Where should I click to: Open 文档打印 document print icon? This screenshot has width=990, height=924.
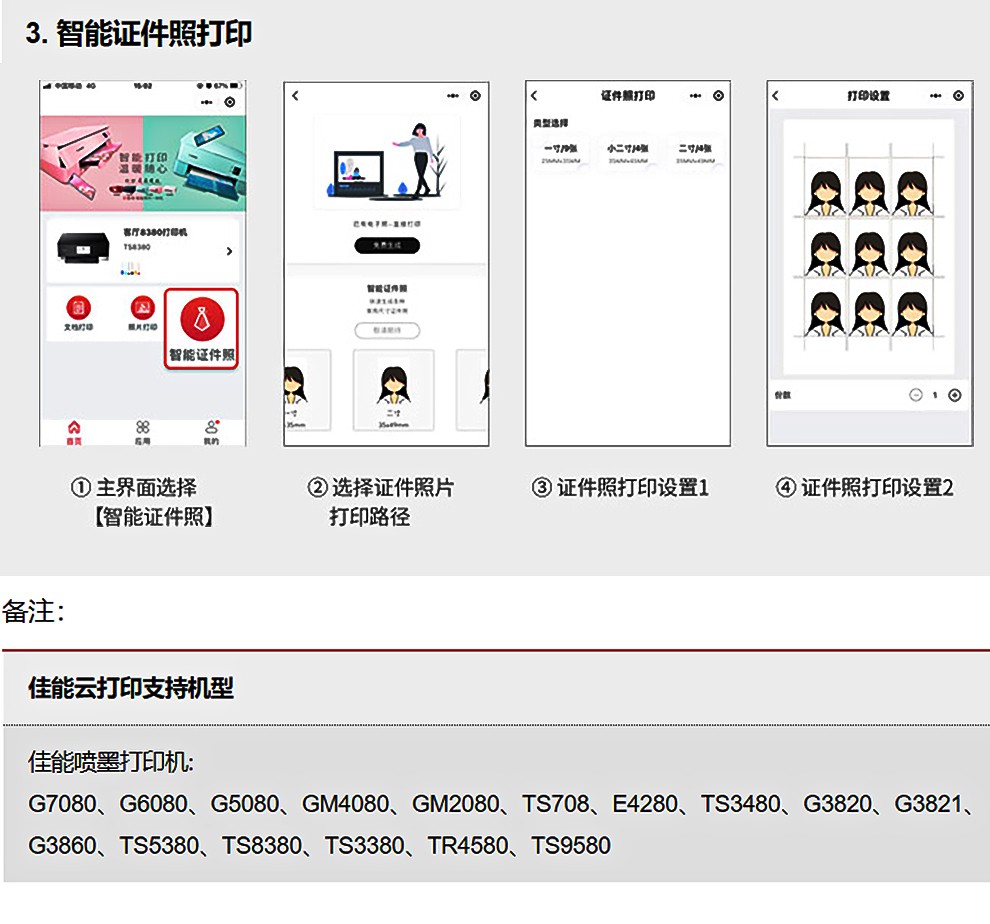[78, 308]
